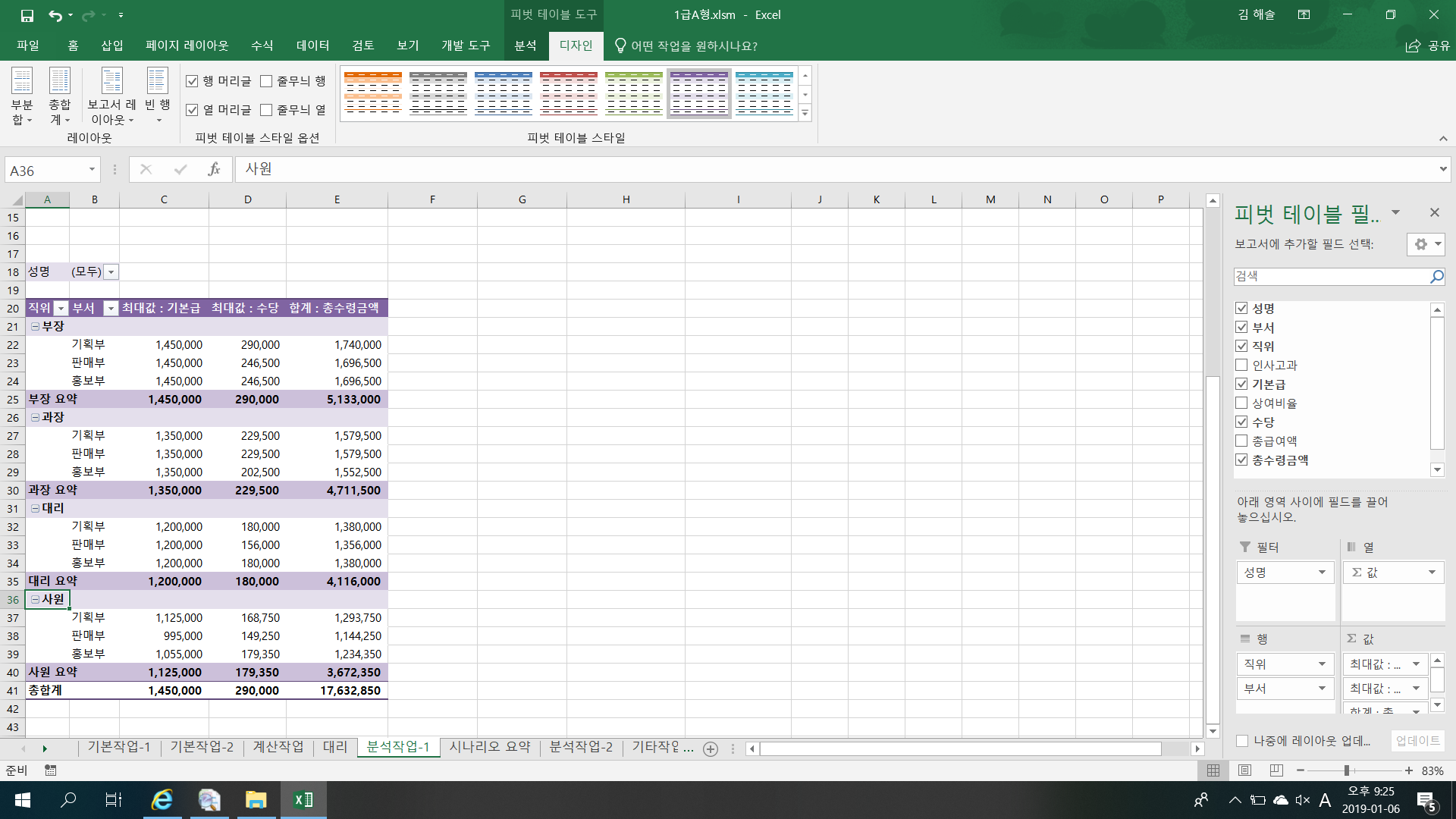Uncheck the column headers (열 머리글) option
1456x819 pixels.
click(x=193, y=110)
